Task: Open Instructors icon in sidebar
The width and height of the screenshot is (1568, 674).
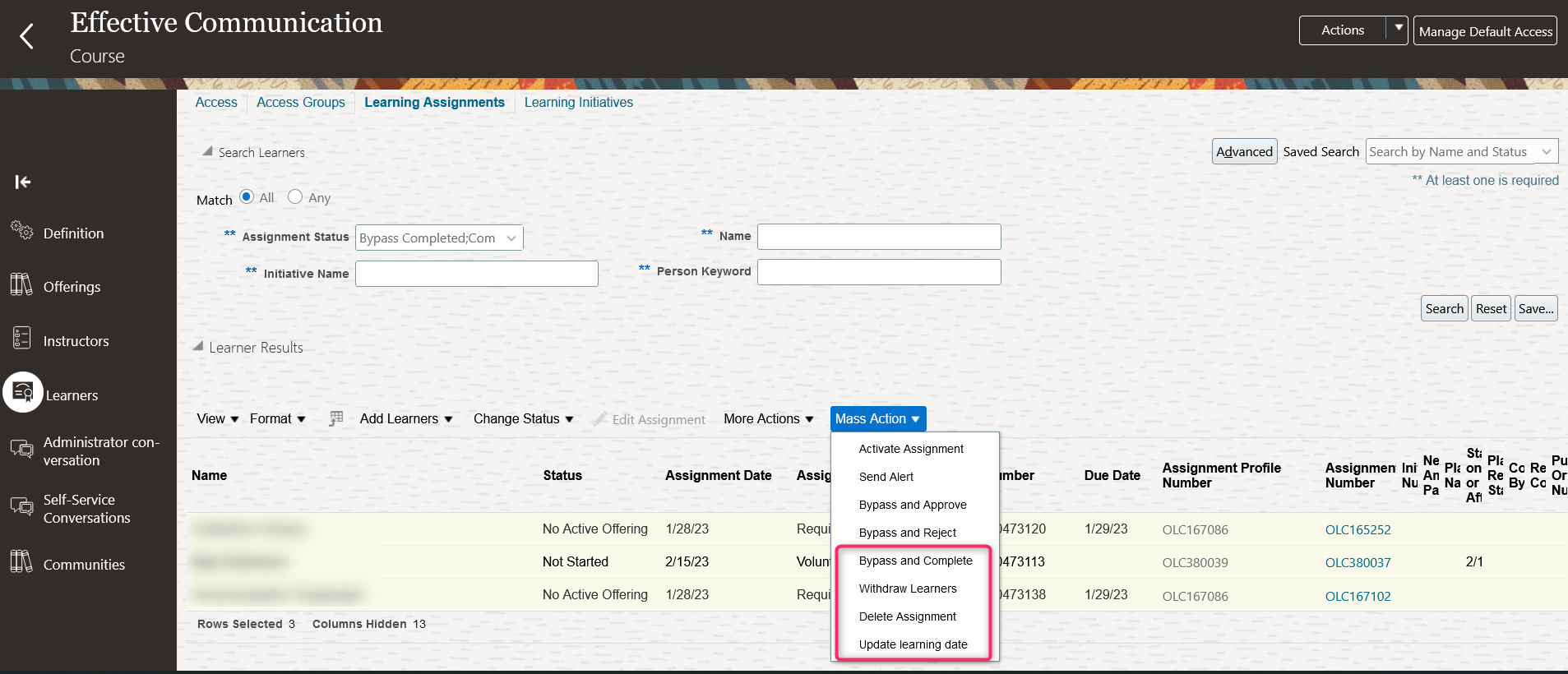Action: [x=21, y=338]
